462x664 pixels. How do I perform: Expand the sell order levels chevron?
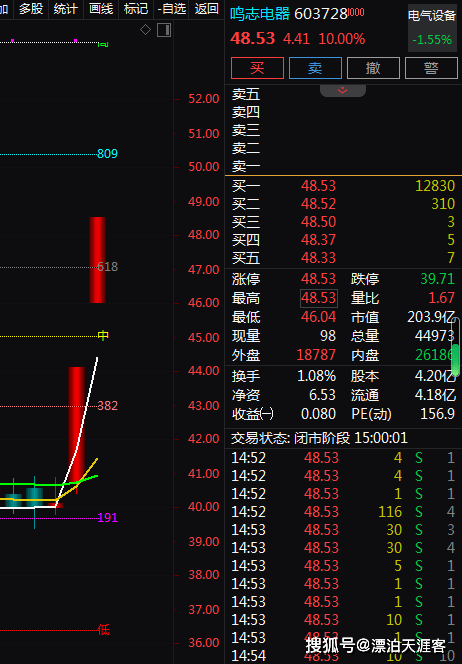343,90
